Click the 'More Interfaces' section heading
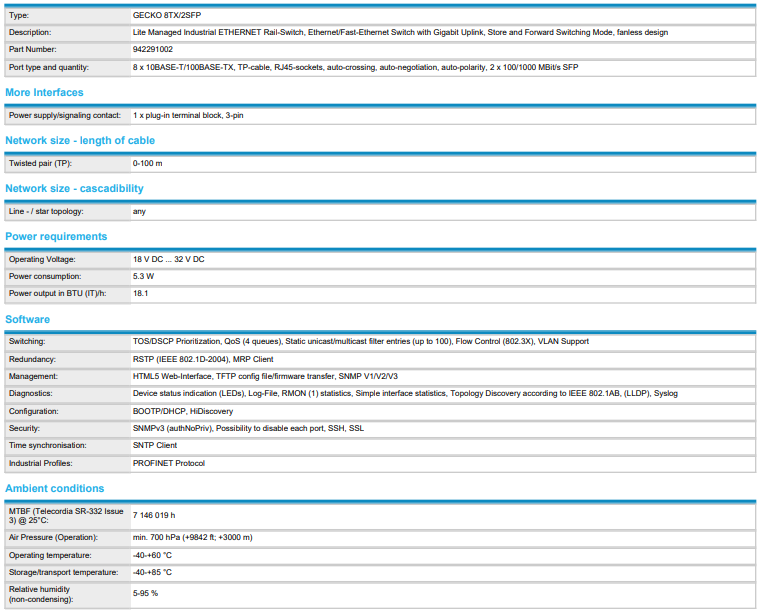The image size is (761, 613). click(44, 92)
